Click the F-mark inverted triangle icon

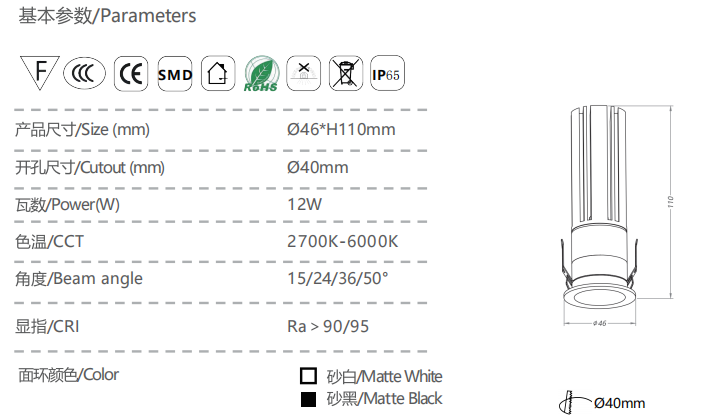pyautogui.click(x=39, y=73)
